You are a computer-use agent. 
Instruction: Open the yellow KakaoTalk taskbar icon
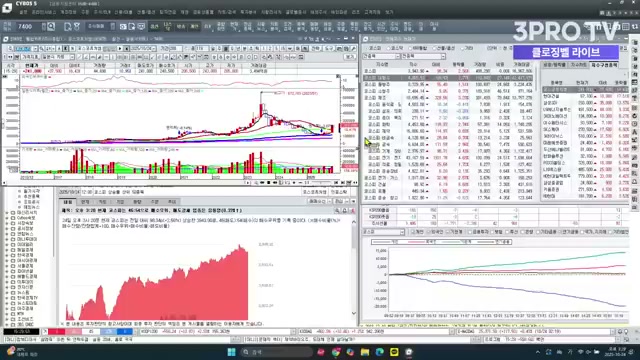pos(394,352)
